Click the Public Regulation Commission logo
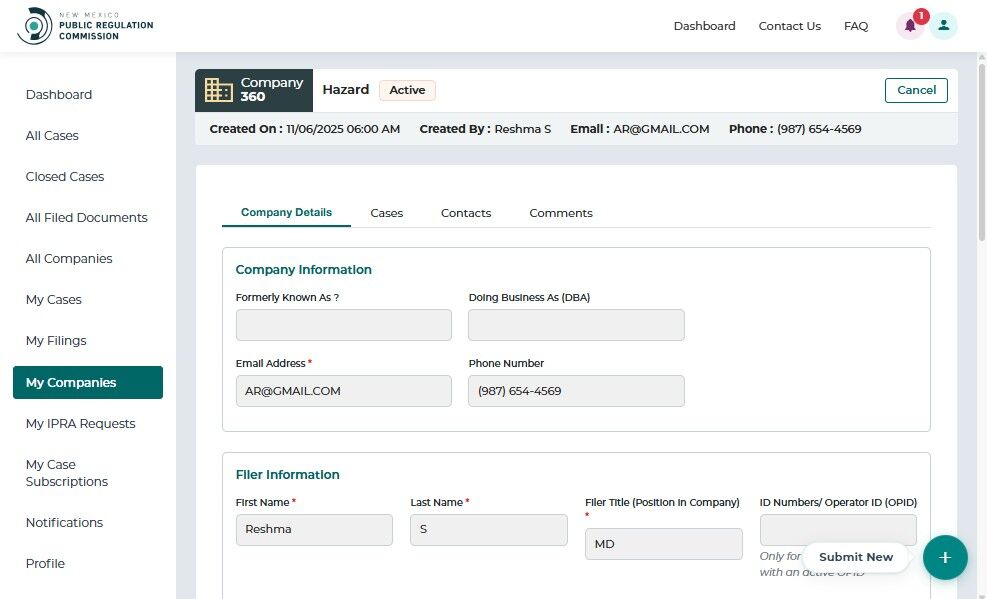Viewport: 987px width, 599px height. 86,26
